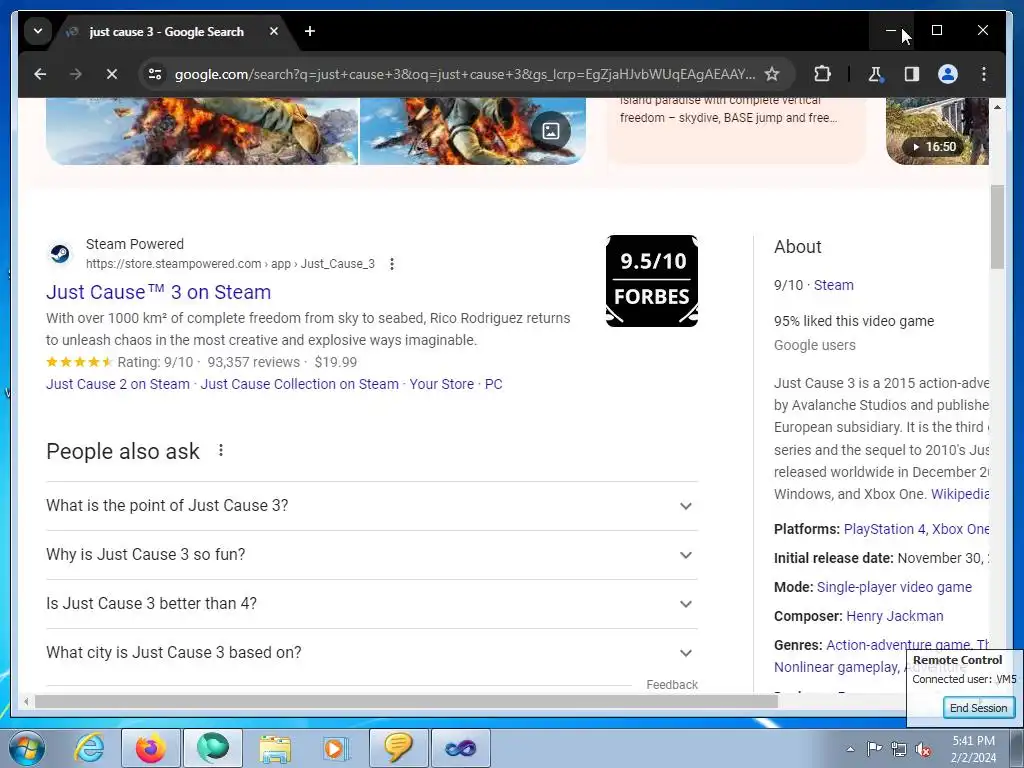Go back to the previous page
This screenshot has height=768, width=1024.
[x=40, y=74]
